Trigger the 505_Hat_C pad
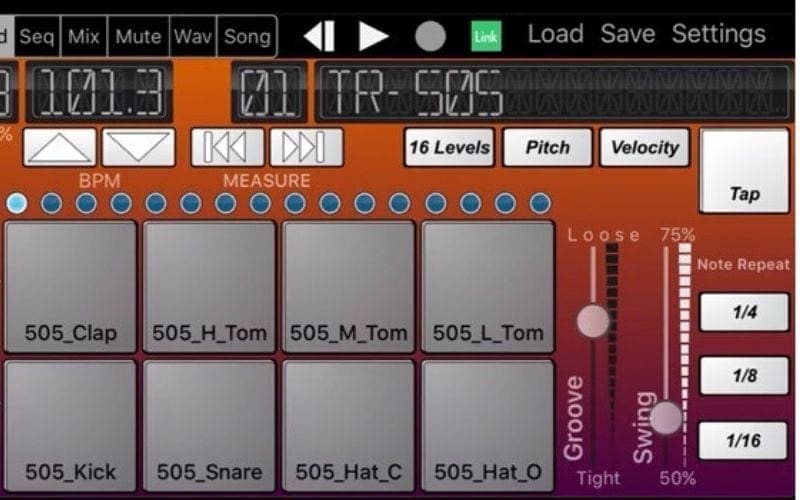This screenshot has width=800, height=500. tap(348, 426)
